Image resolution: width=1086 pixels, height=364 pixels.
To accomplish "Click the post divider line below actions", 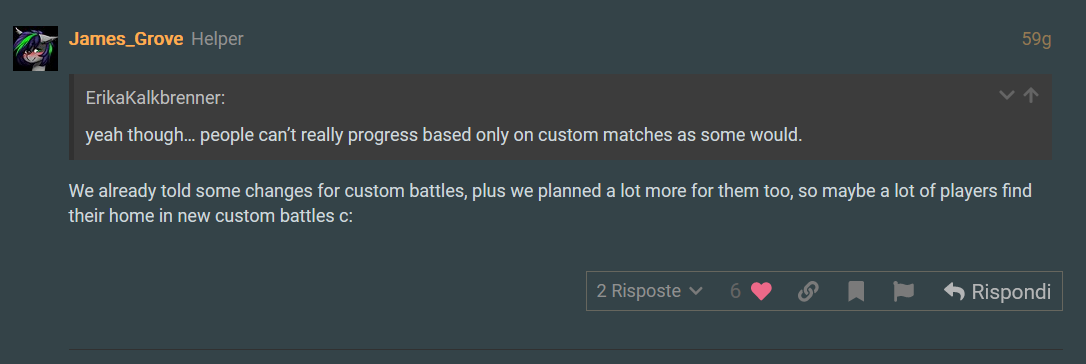I will pyautogui.click(x=565, y=349).
